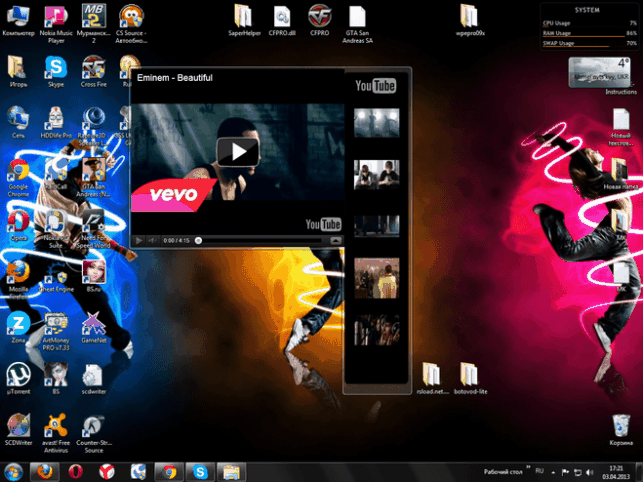Screen dimensions: 643x482
Task: Open the avast! Free Antivirus icon
Action: coord(56,433)
